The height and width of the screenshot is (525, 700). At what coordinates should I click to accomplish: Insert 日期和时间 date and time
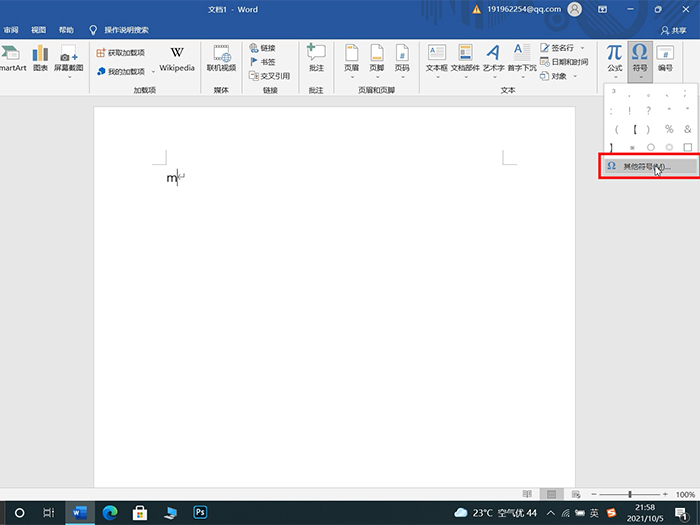point(564,62)
